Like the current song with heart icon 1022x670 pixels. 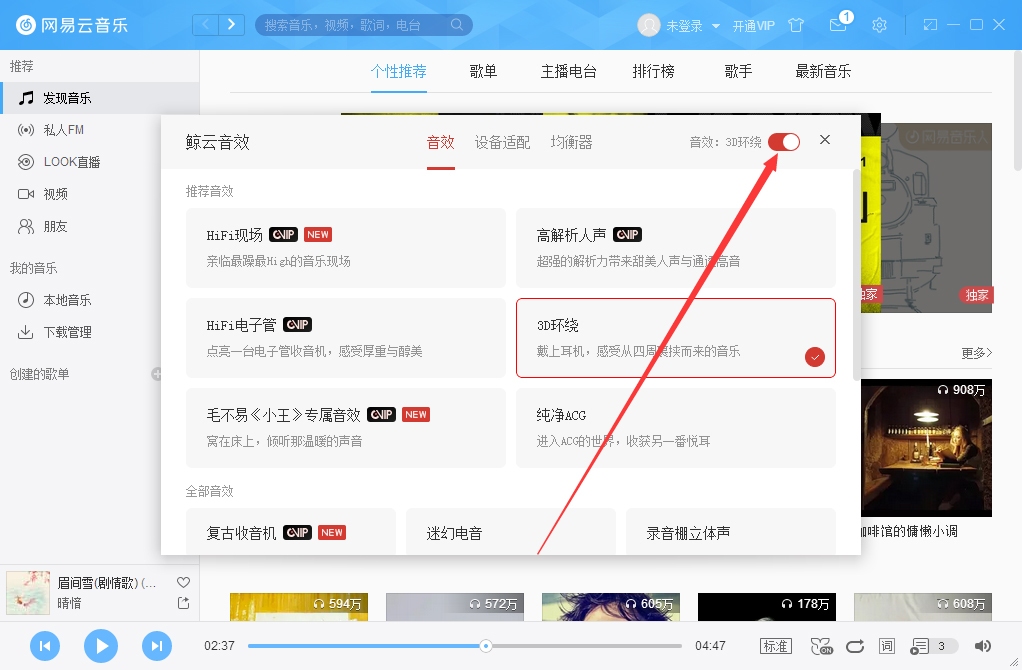click(x=183, y=581)
